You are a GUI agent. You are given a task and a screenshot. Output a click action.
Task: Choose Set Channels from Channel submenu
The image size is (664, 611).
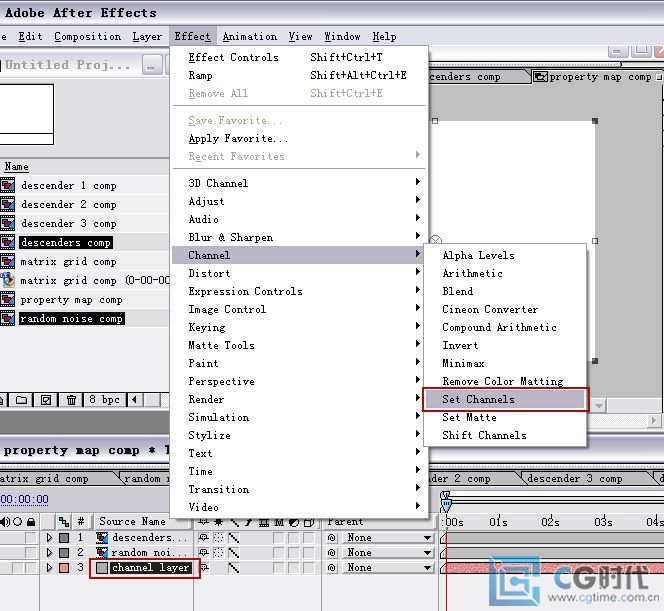[505, 399]
